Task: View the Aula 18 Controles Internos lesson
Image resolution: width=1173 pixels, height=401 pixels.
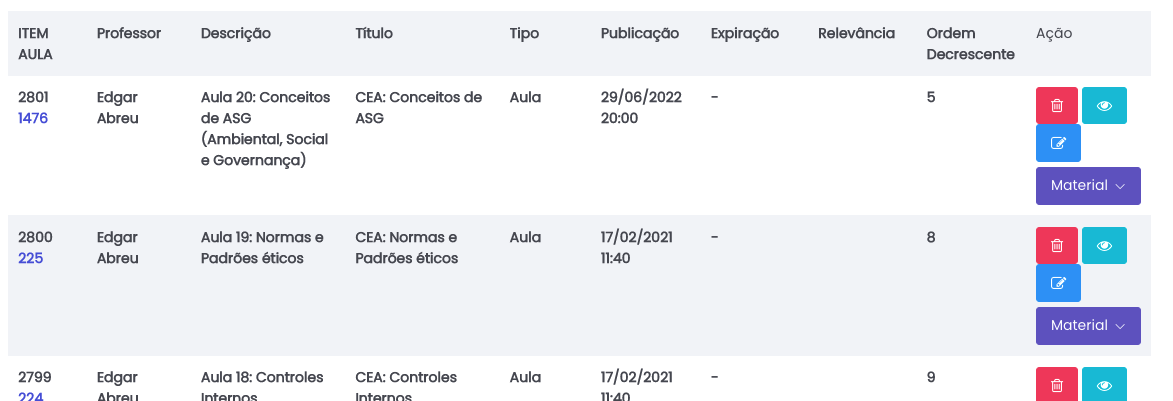Action: click(1104, 386)
